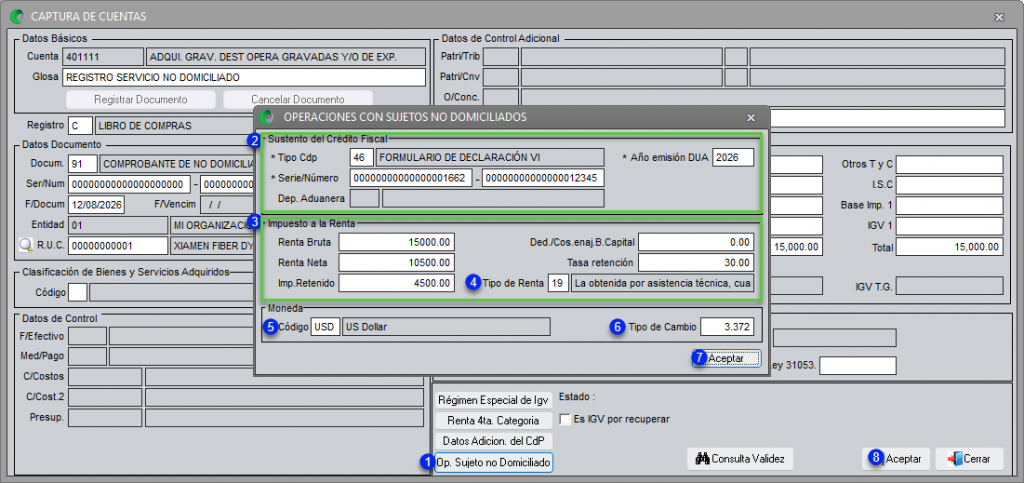Image resolution: width=1024 pixels, height=483 pixels.
Task: Click the Dep. Aduanera code field
Action: click(364, 198)
